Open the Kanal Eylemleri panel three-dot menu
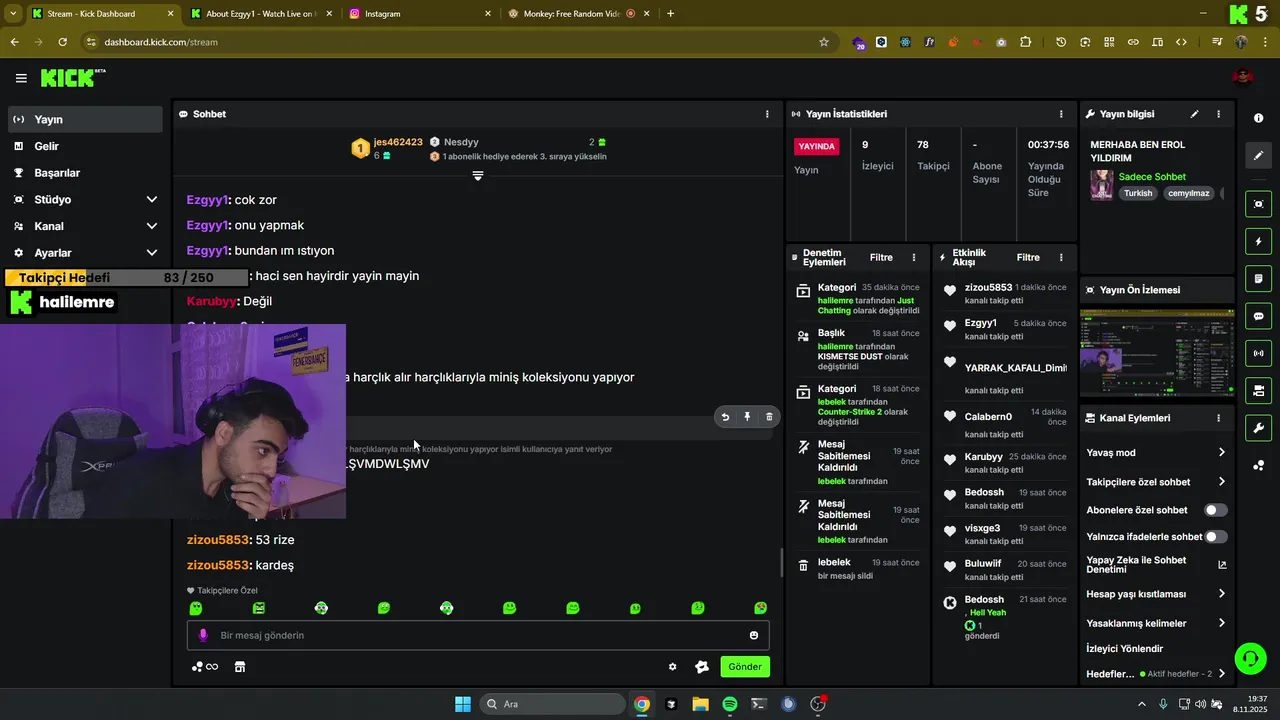 click(1218, 418)
